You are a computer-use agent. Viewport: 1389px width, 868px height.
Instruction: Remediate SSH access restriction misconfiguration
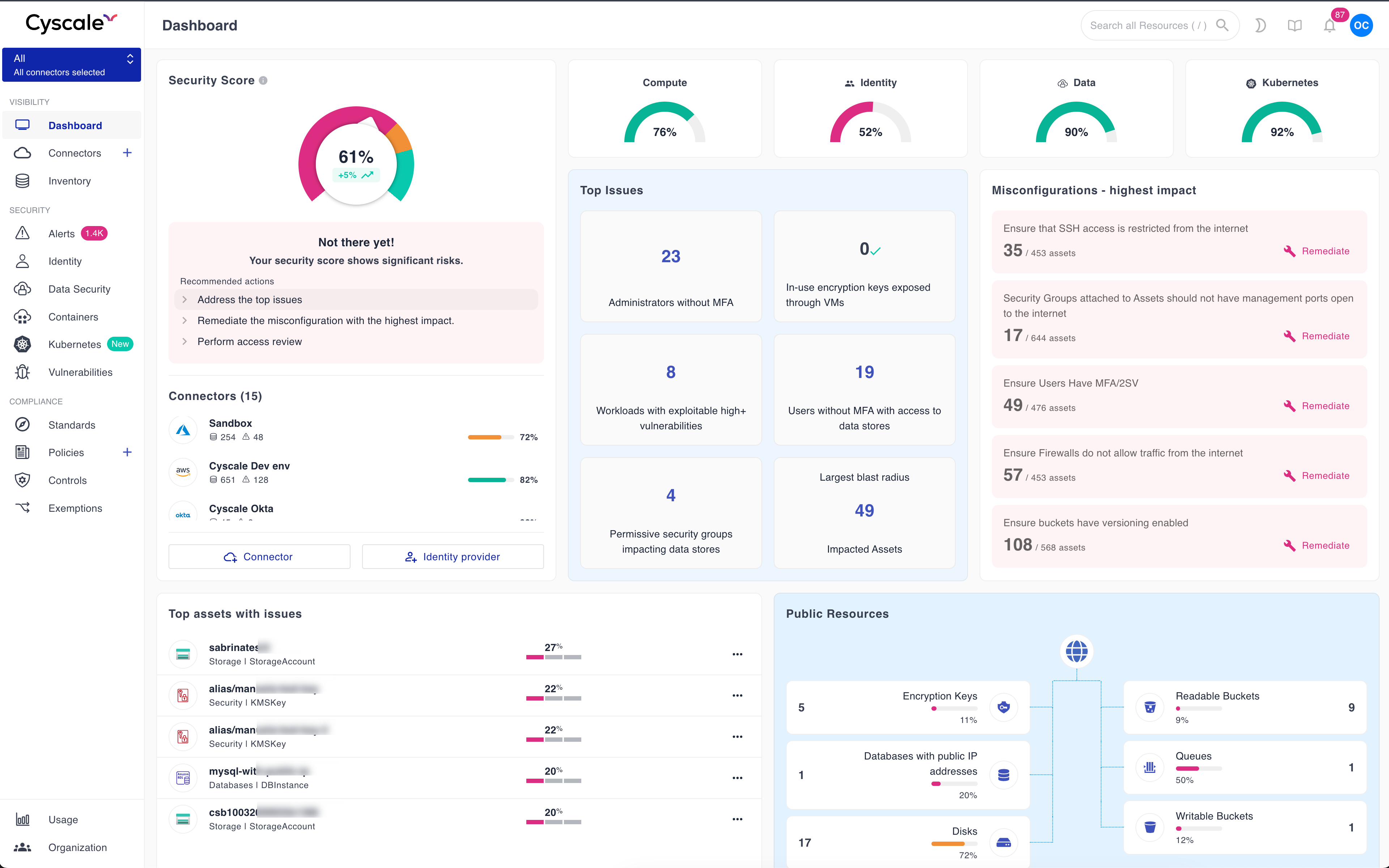(x=1317, y=251)
